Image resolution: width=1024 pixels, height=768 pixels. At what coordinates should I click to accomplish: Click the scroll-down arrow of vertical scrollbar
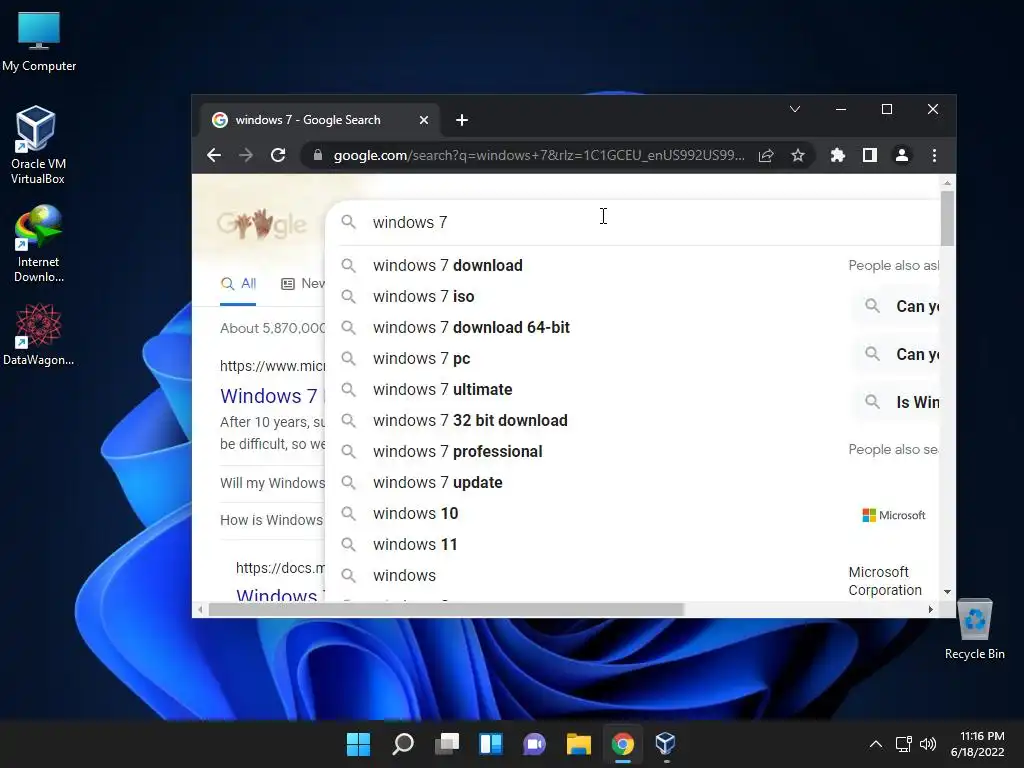point(948,592)
